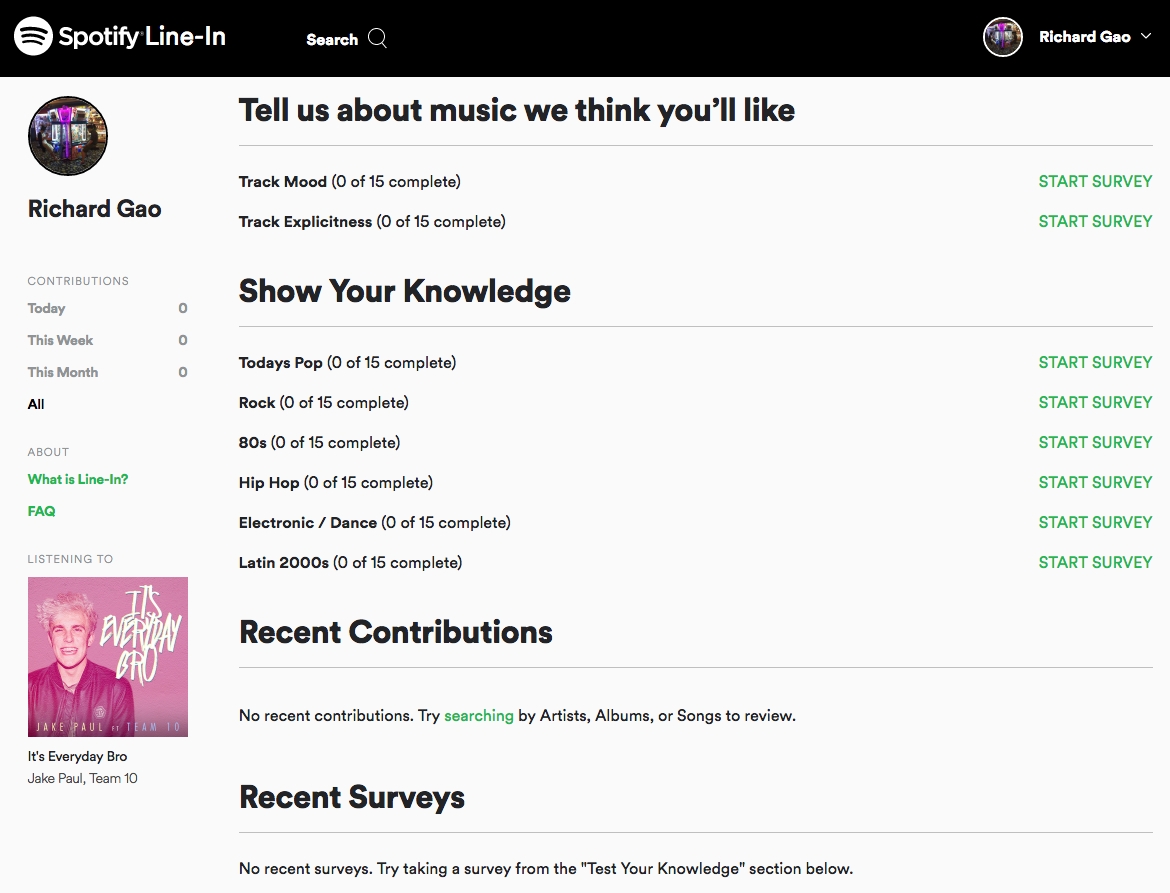Click the CONTRIBUTIONS sidebar label
This screenshot has height=893, width=1170.
(78, 281)
